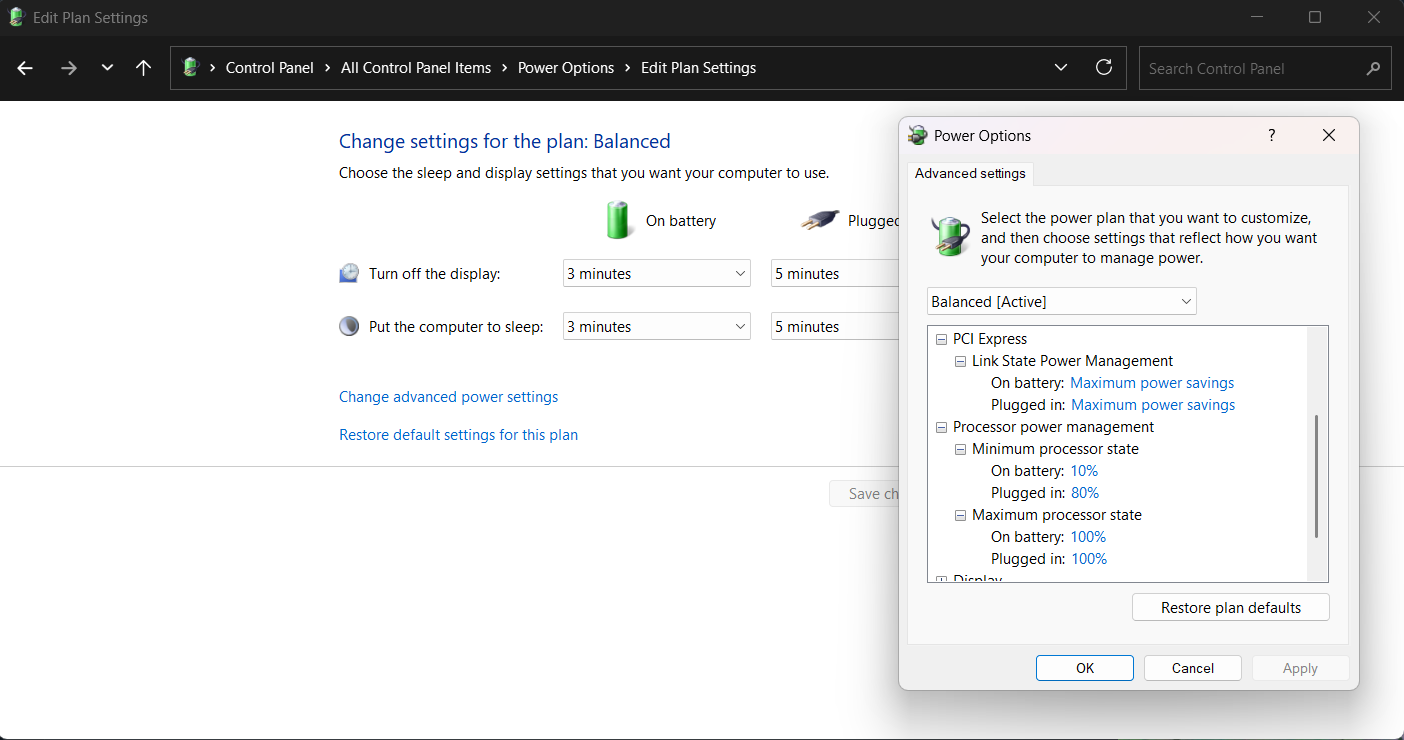
Task: Click the Forward navigation arrow
Action: [68, 68]
